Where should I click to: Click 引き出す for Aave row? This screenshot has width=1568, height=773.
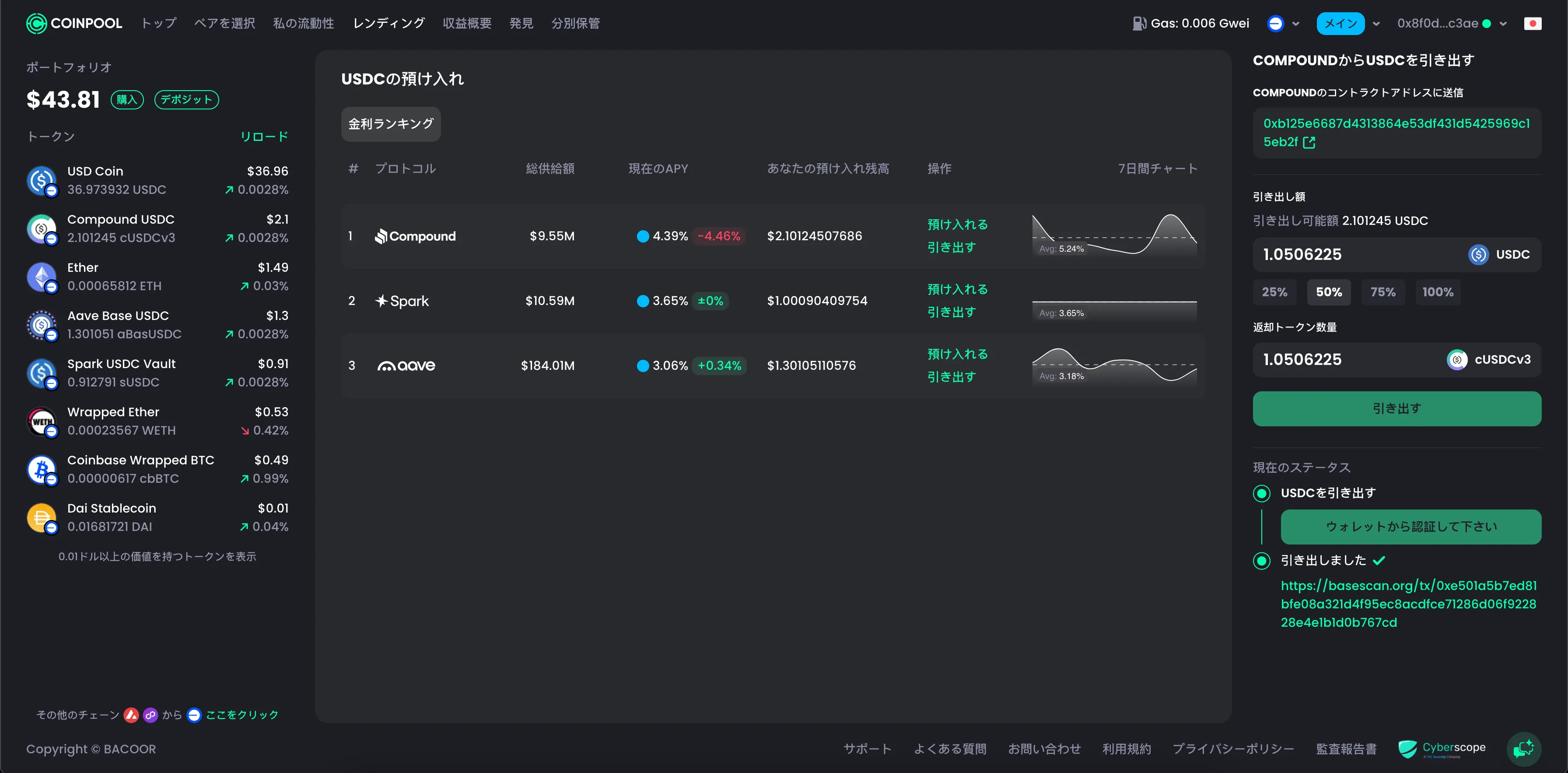952,377
